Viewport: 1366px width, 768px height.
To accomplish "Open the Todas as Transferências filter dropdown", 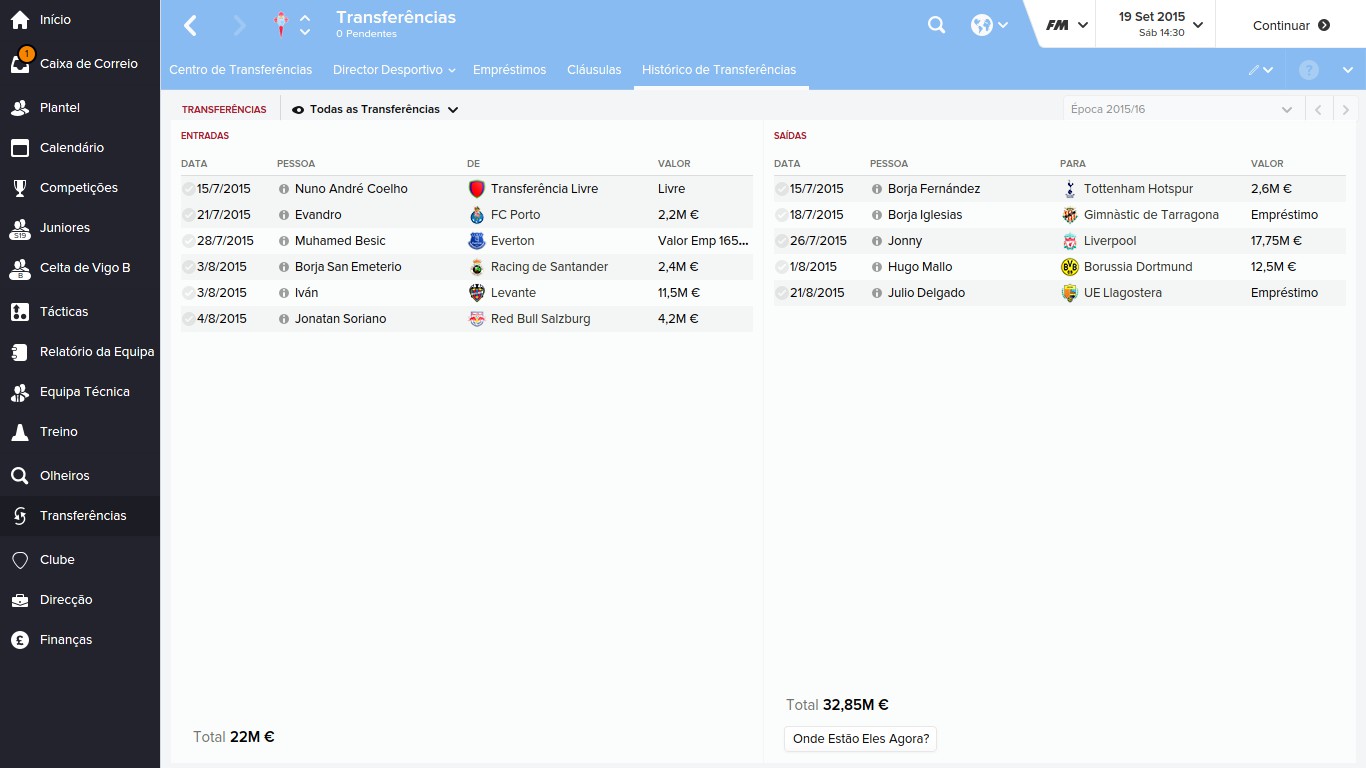I will pos(375,109).
